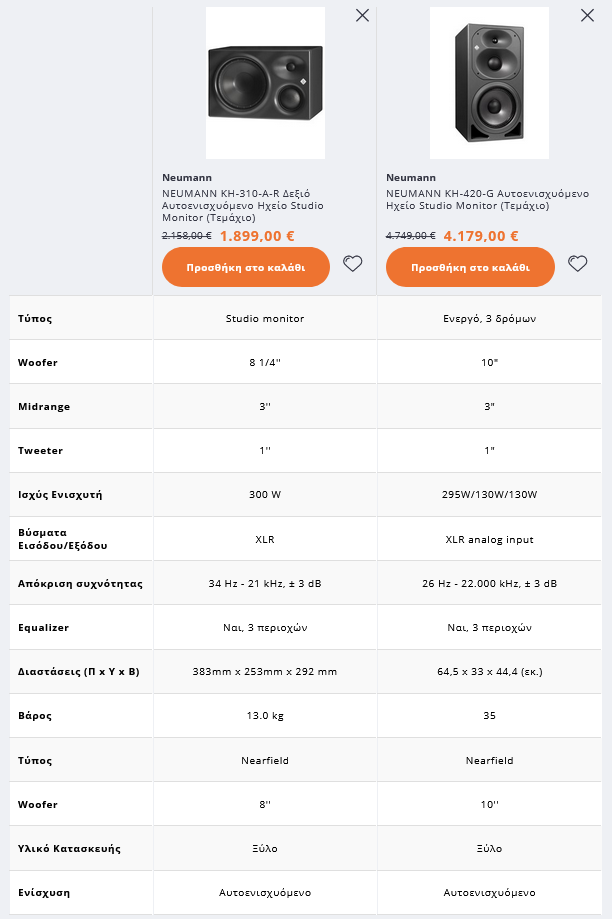Click the 1.899,00 € sale price
The width and height of the screenshot is (612, 919).
[x=257, y=237]
